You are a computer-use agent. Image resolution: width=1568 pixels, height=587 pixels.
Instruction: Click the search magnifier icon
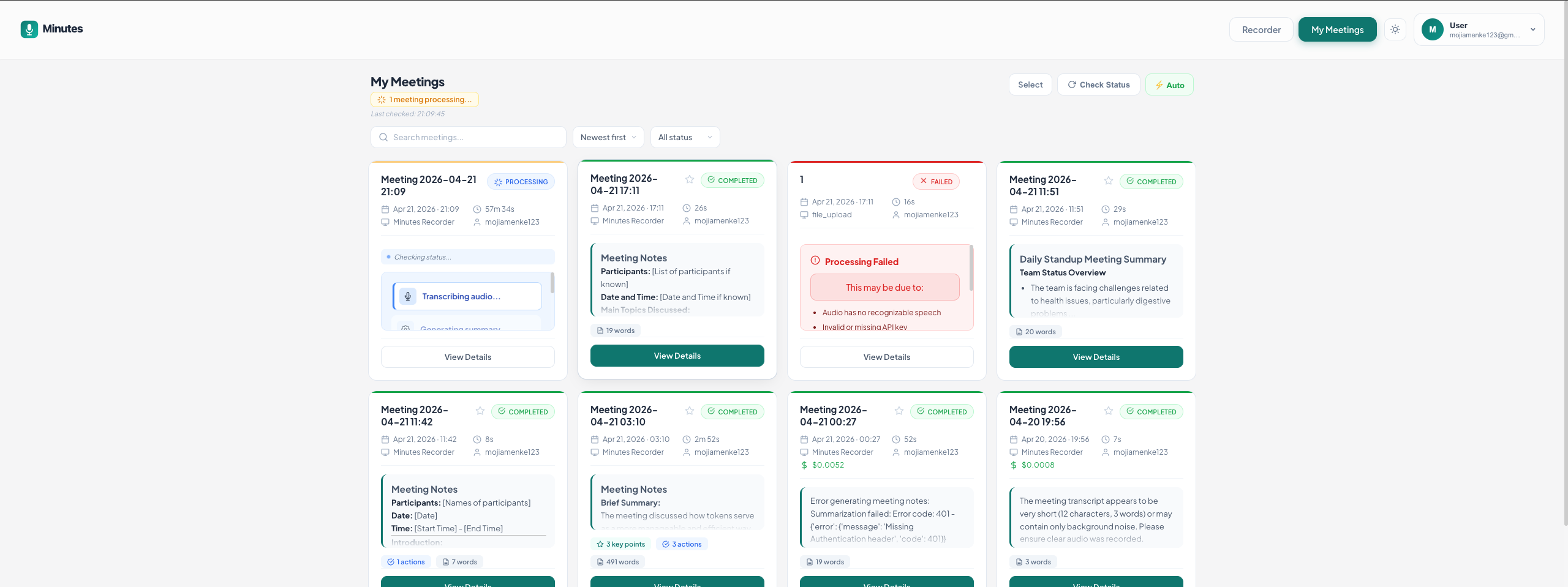click(x=383, y=137)
